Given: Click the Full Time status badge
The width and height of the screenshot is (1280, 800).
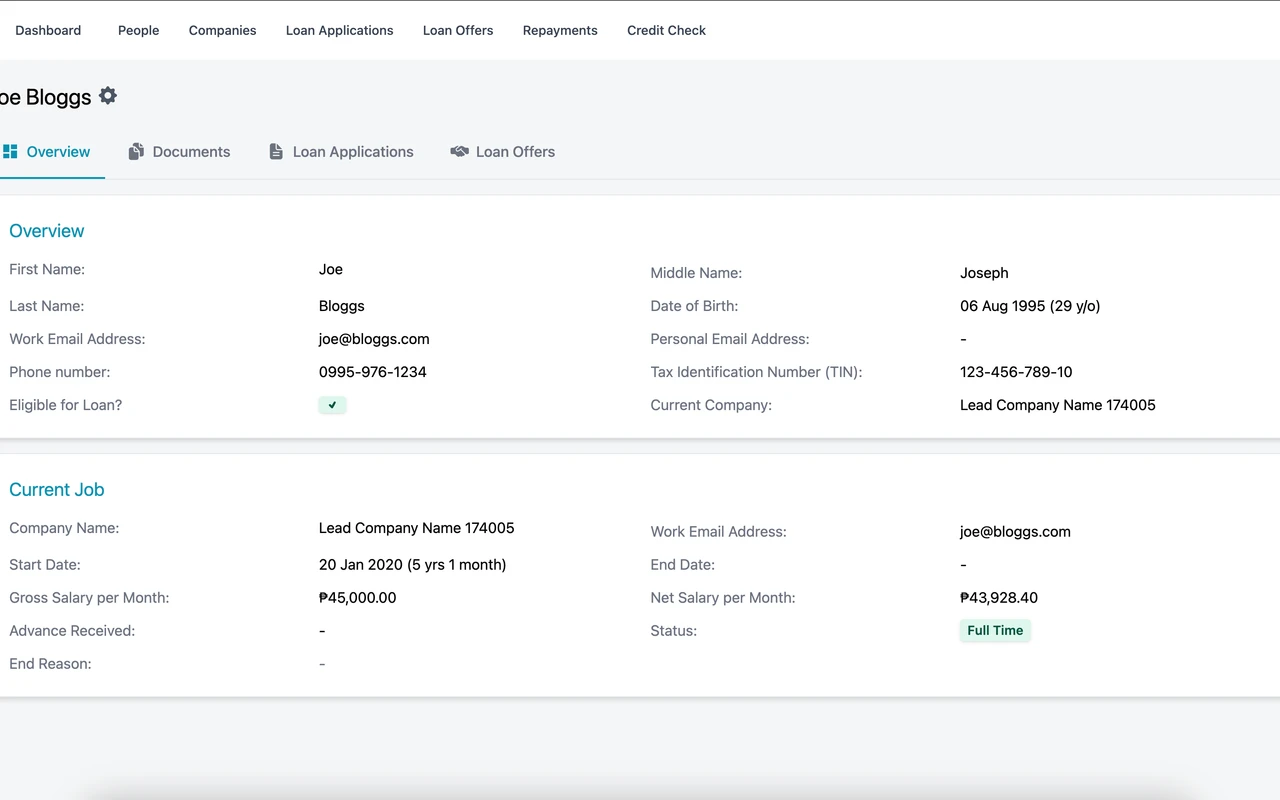Looking at the screenshot, I should (x=995, y=631).
